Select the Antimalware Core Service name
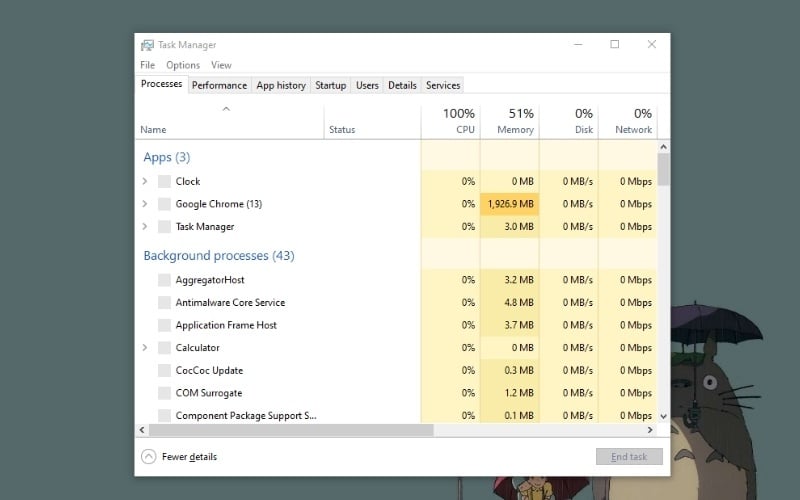The height and width of the screenshot is (500, 800). [x=230, y=303]
